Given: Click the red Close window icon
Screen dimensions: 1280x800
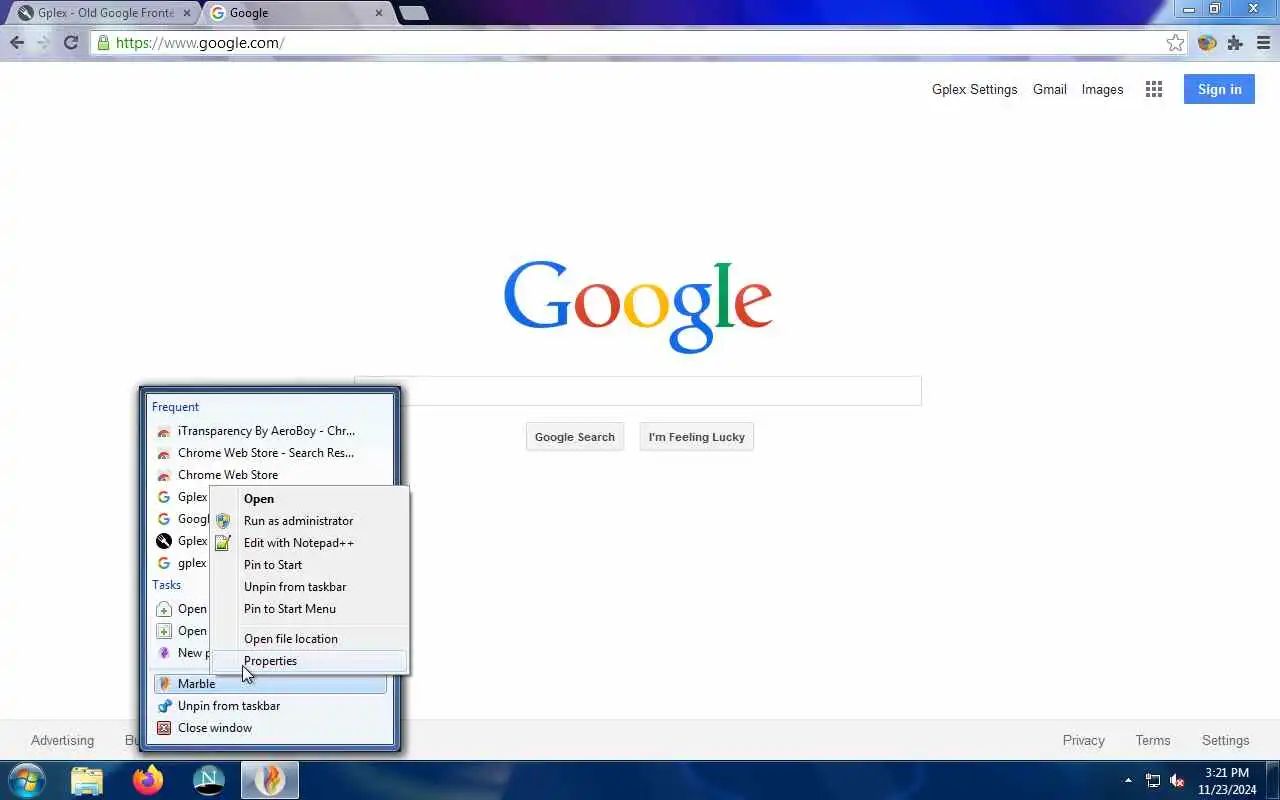Looking at the screenshot, I should 164,728.
